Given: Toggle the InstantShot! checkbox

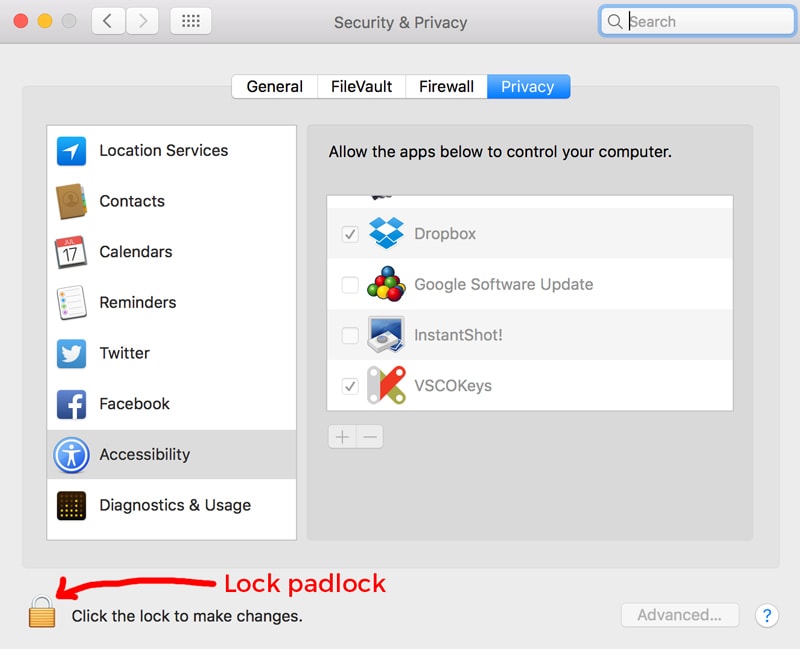Looking at the screenshot, I should (x=350, y=335).
